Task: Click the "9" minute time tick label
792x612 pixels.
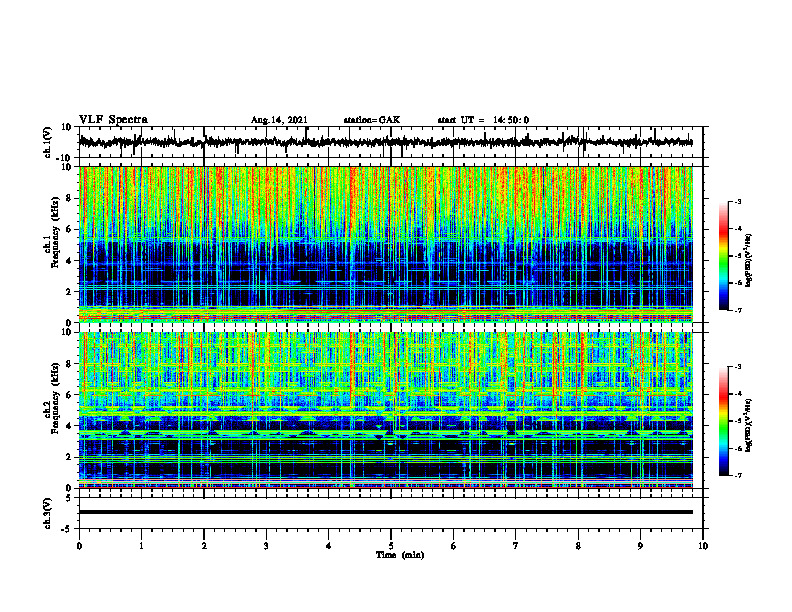Action: click(640, 546)
